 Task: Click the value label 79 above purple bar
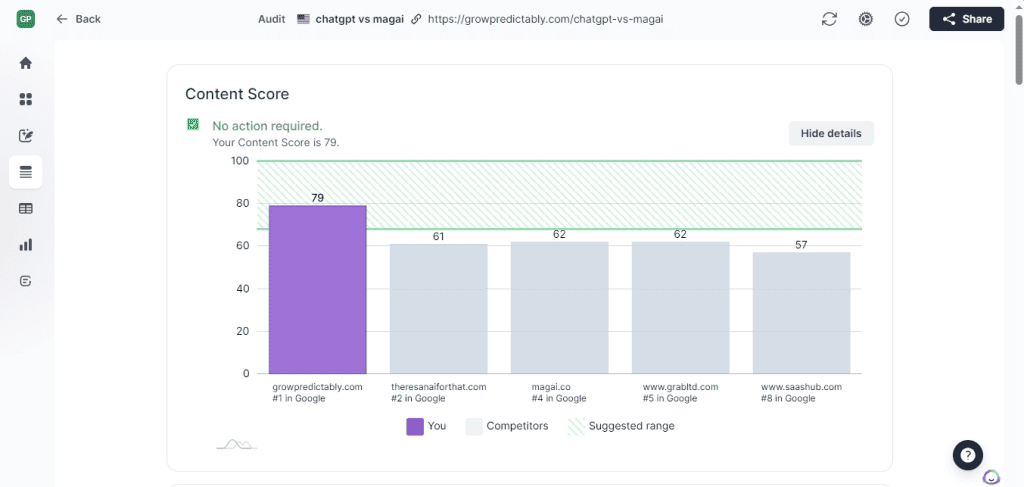317,198
